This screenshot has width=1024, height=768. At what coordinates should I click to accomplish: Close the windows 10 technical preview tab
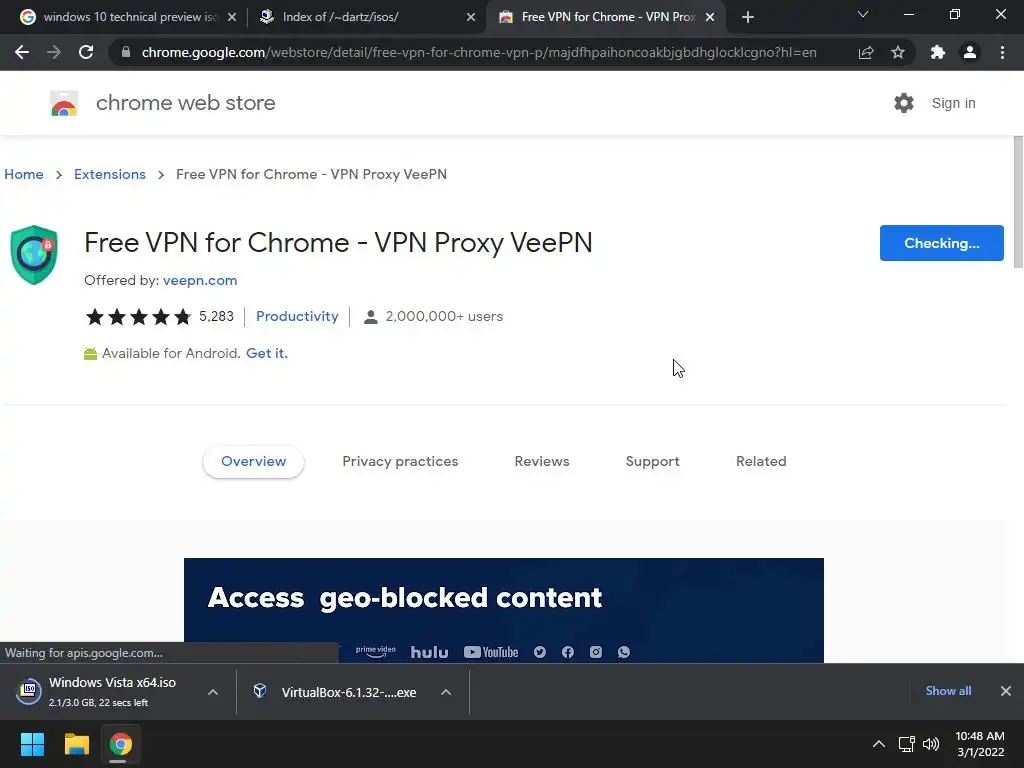[232, 17]
